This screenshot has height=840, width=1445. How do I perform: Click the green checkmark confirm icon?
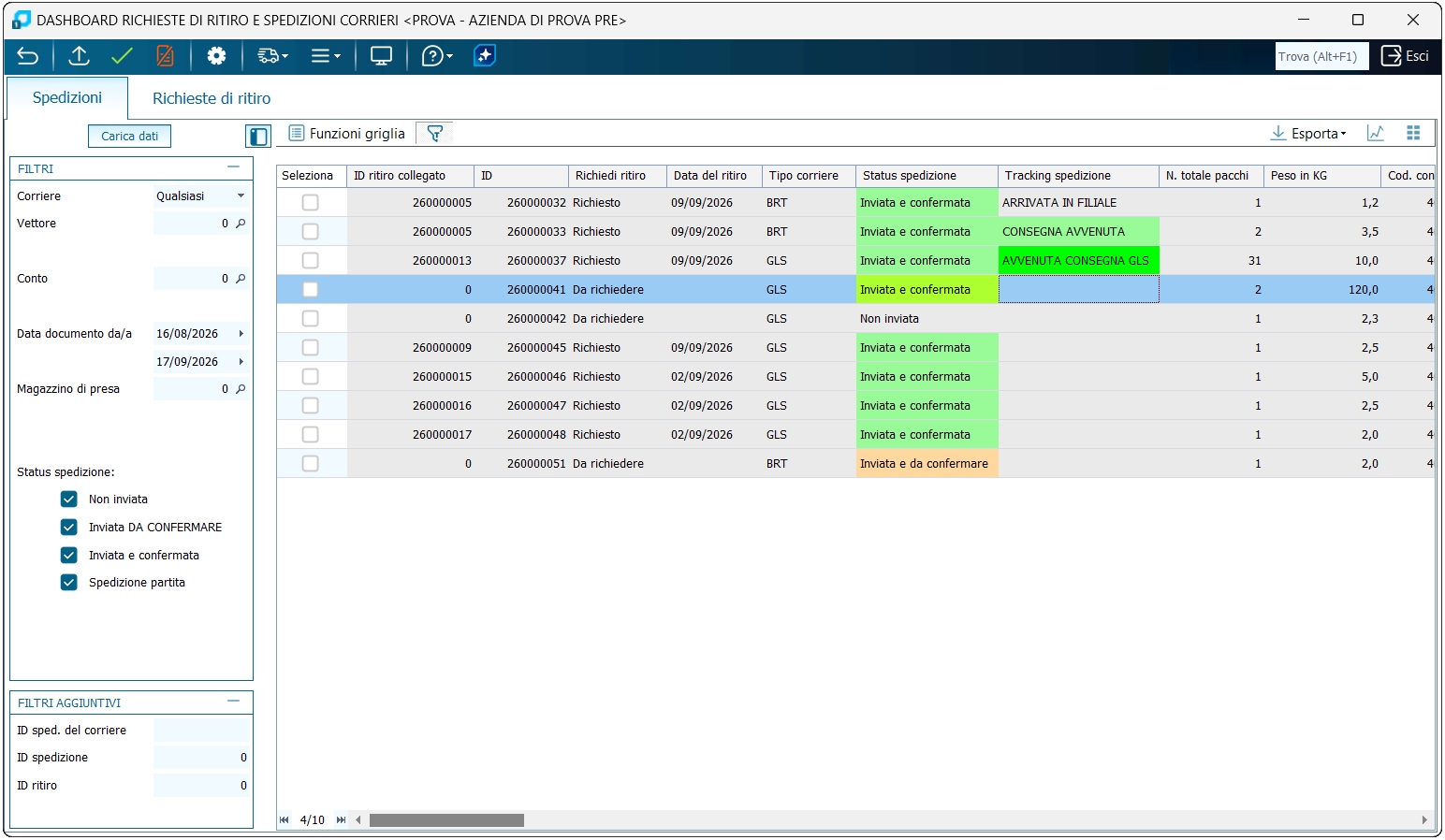coord(122,56)
